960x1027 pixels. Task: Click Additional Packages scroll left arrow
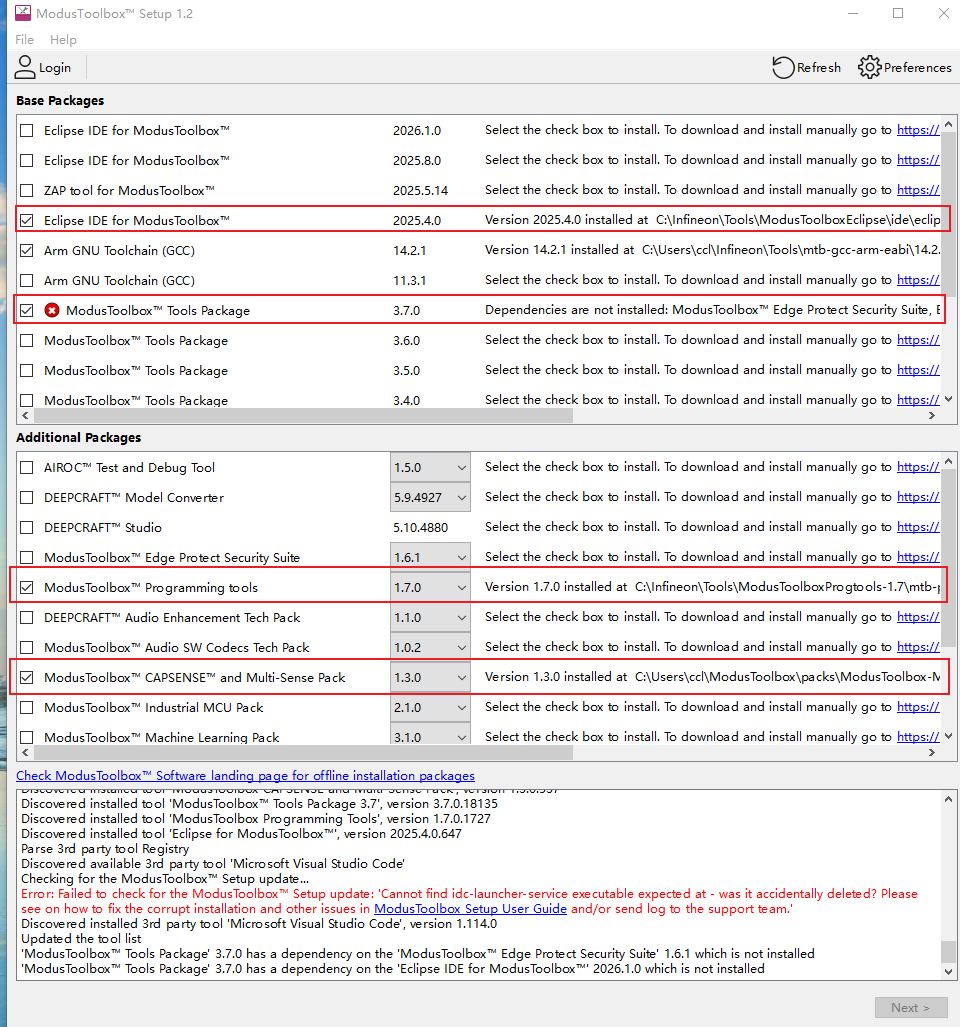(25, 753)
